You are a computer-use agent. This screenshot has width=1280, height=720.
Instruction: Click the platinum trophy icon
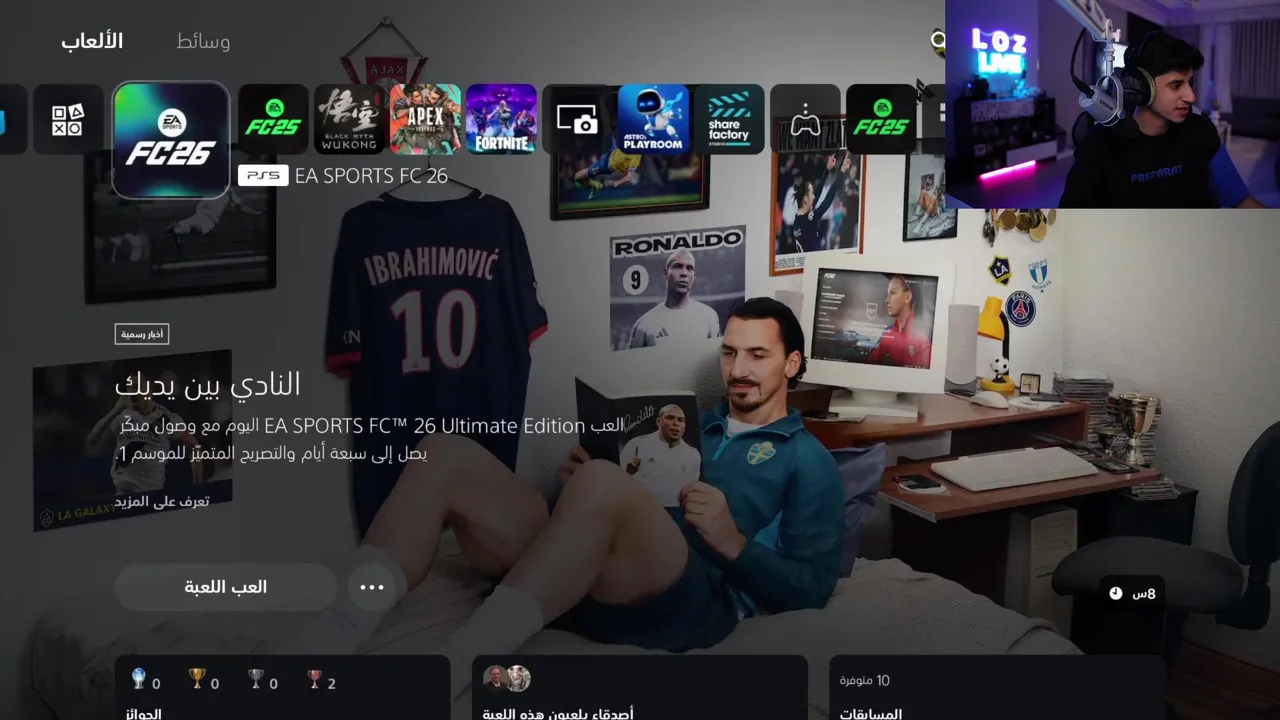click(x=139, y=680)
